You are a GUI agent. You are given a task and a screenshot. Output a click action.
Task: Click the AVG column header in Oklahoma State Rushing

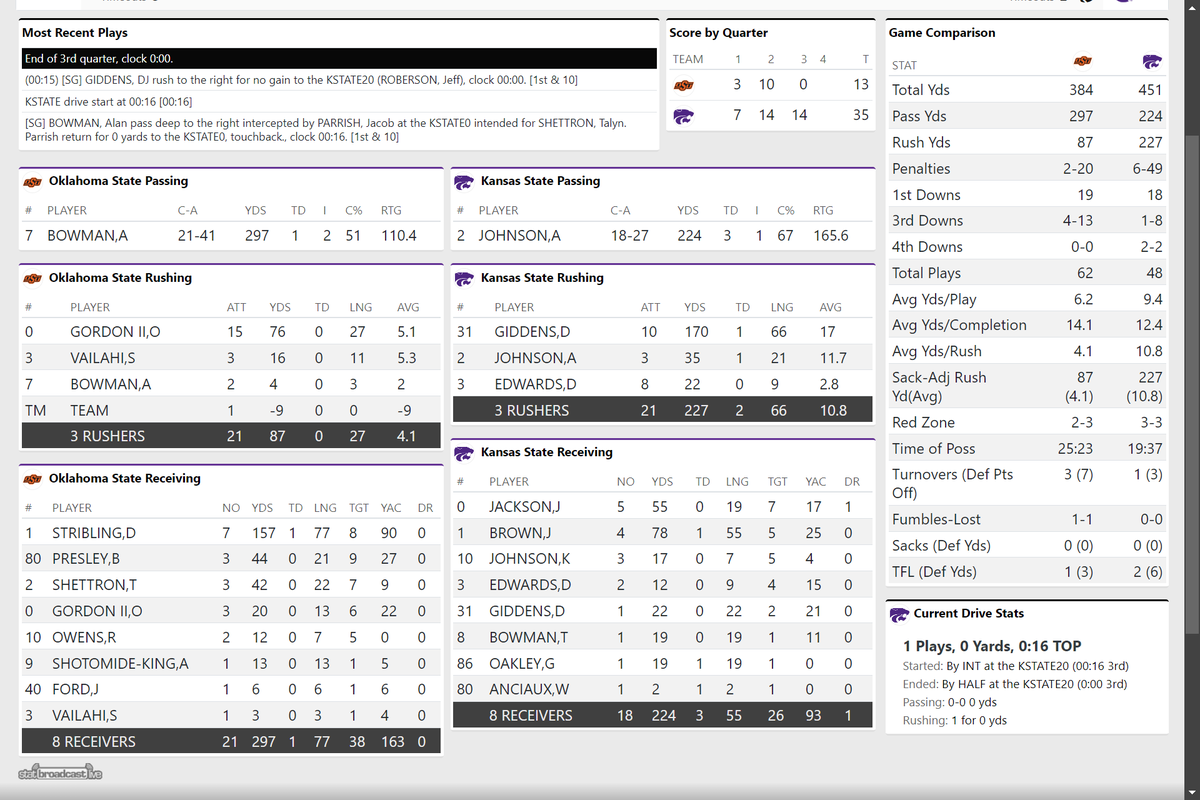pos(408,308)
